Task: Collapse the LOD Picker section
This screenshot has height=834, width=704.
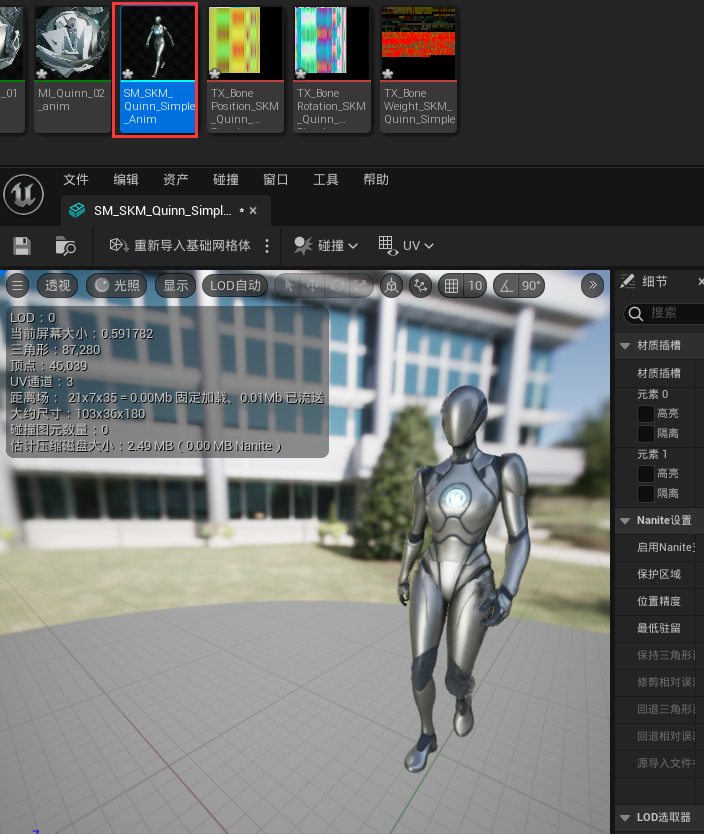Action: 625,818
